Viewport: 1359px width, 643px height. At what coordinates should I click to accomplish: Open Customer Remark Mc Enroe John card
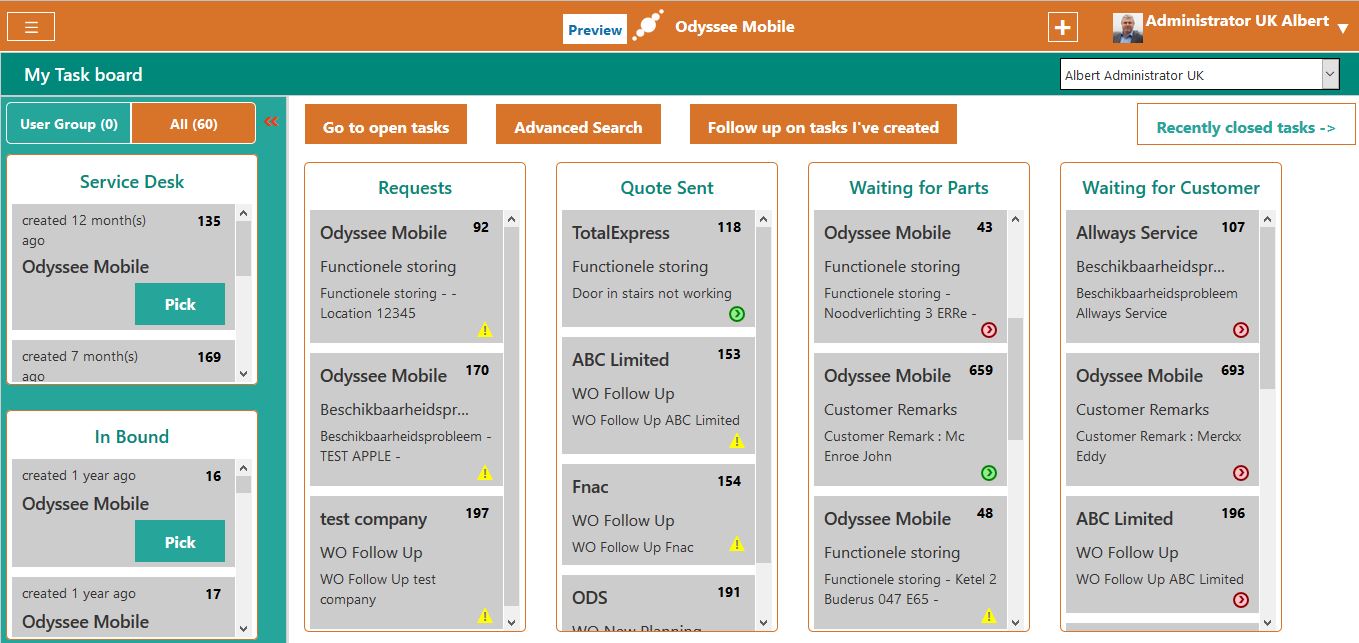coord(910,419)
